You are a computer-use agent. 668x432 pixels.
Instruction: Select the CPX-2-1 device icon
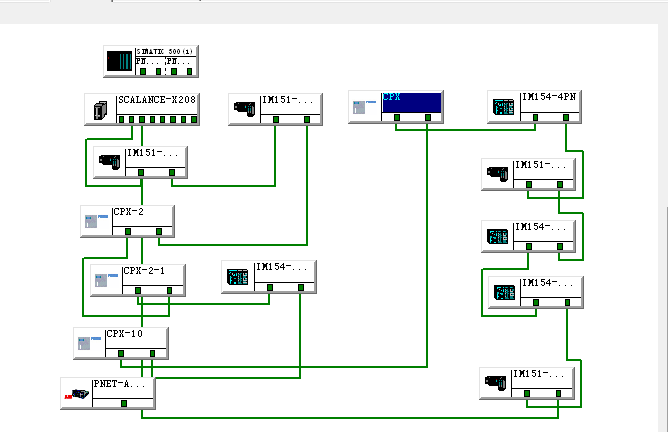(x=106, y=280)
